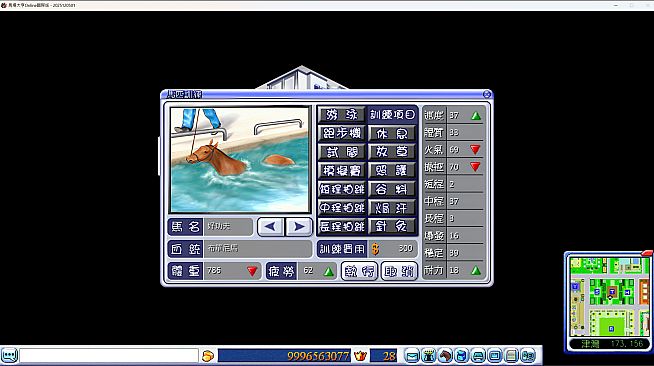This screenshot has width=654, height=366.
Task: Click the money balance 9996563077
Action: [x=318, y=356]
